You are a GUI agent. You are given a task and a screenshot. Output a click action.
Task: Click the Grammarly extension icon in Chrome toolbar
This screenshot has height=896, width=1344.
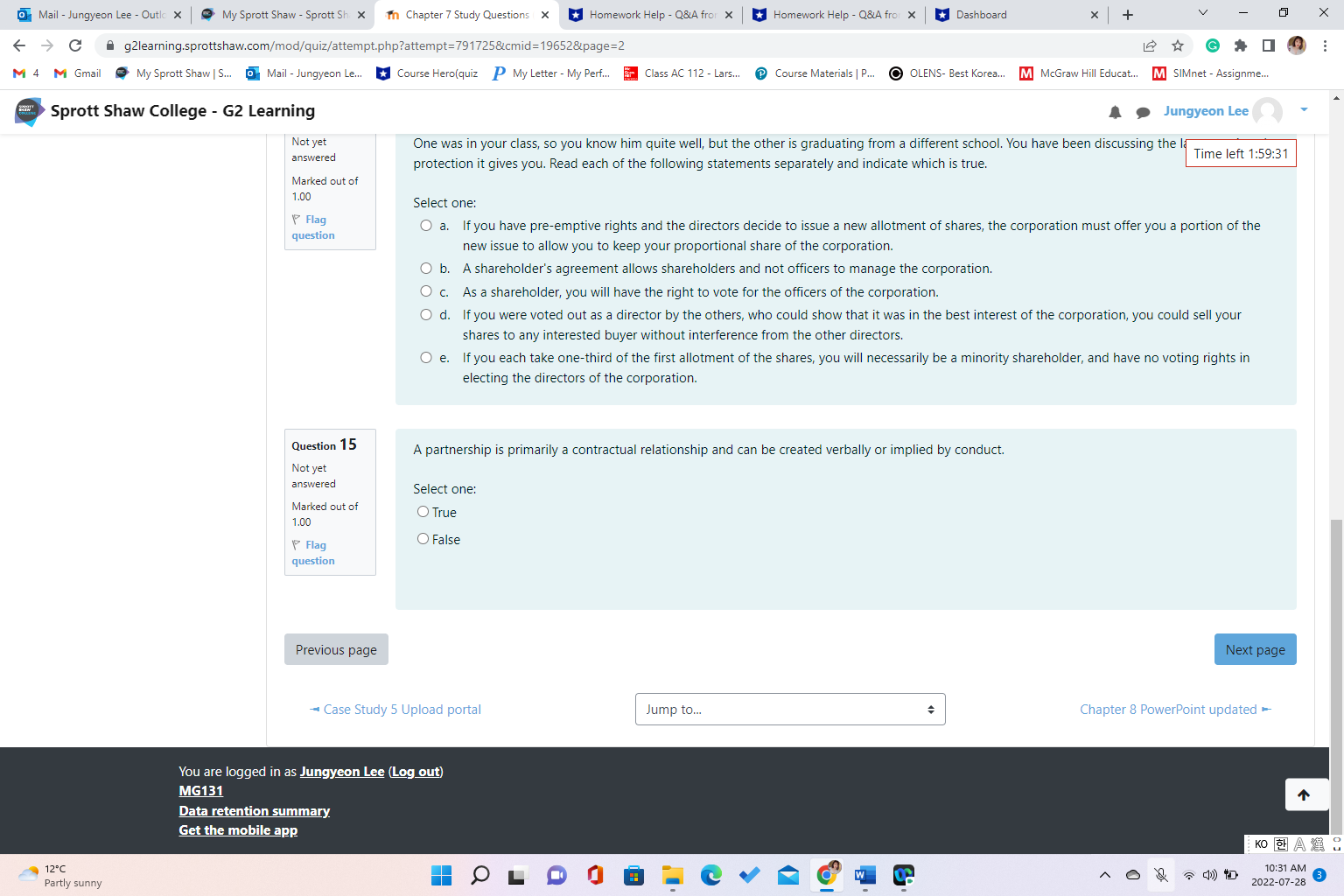click(x=1214, y=45)
